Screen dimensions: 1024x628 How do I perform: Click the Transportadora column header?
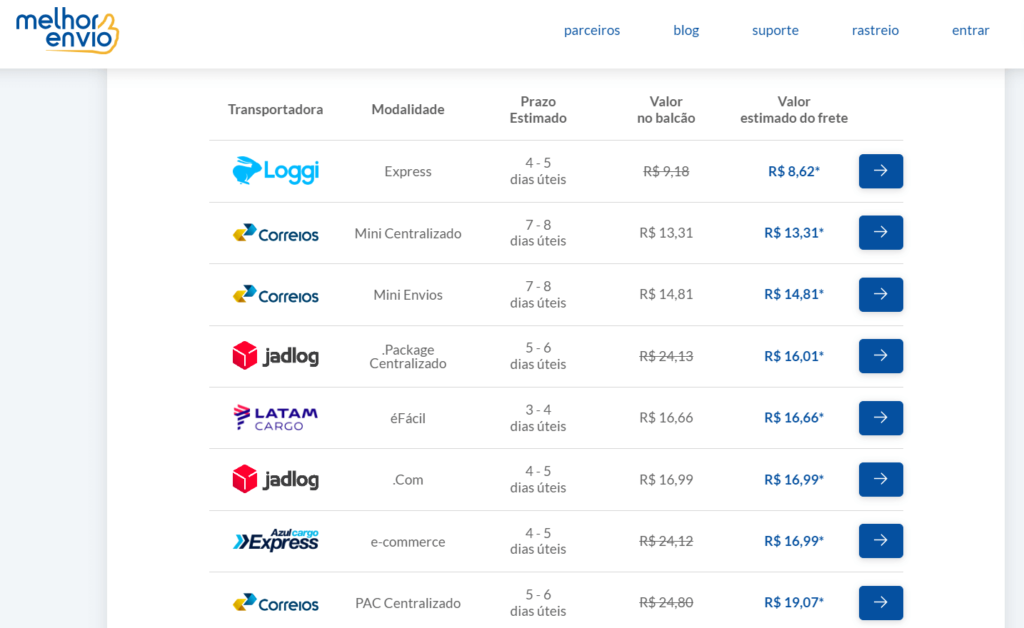click(x=275, y=109)
